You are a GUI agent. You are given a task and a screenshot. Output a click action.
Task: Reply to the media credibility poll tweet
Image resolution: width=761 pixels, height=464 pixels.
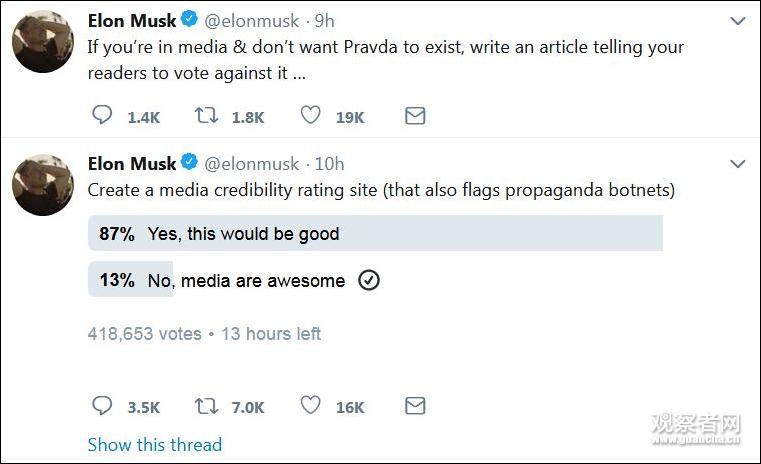pyautogui.click(x=102, y=406)
